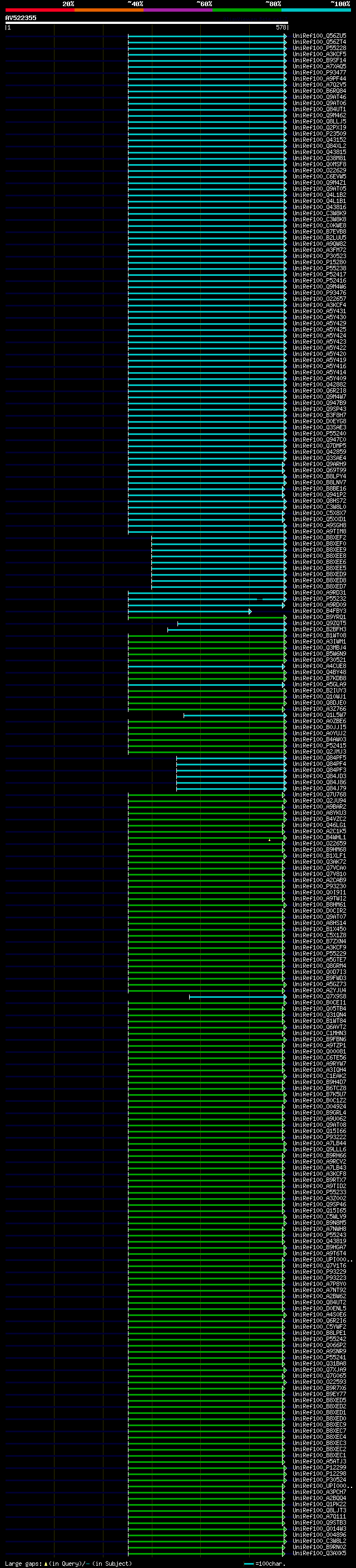Select the UniRef100_B8XED0 label
The width and height of the screenshot is (356, 1568).
pos(319,1419)
